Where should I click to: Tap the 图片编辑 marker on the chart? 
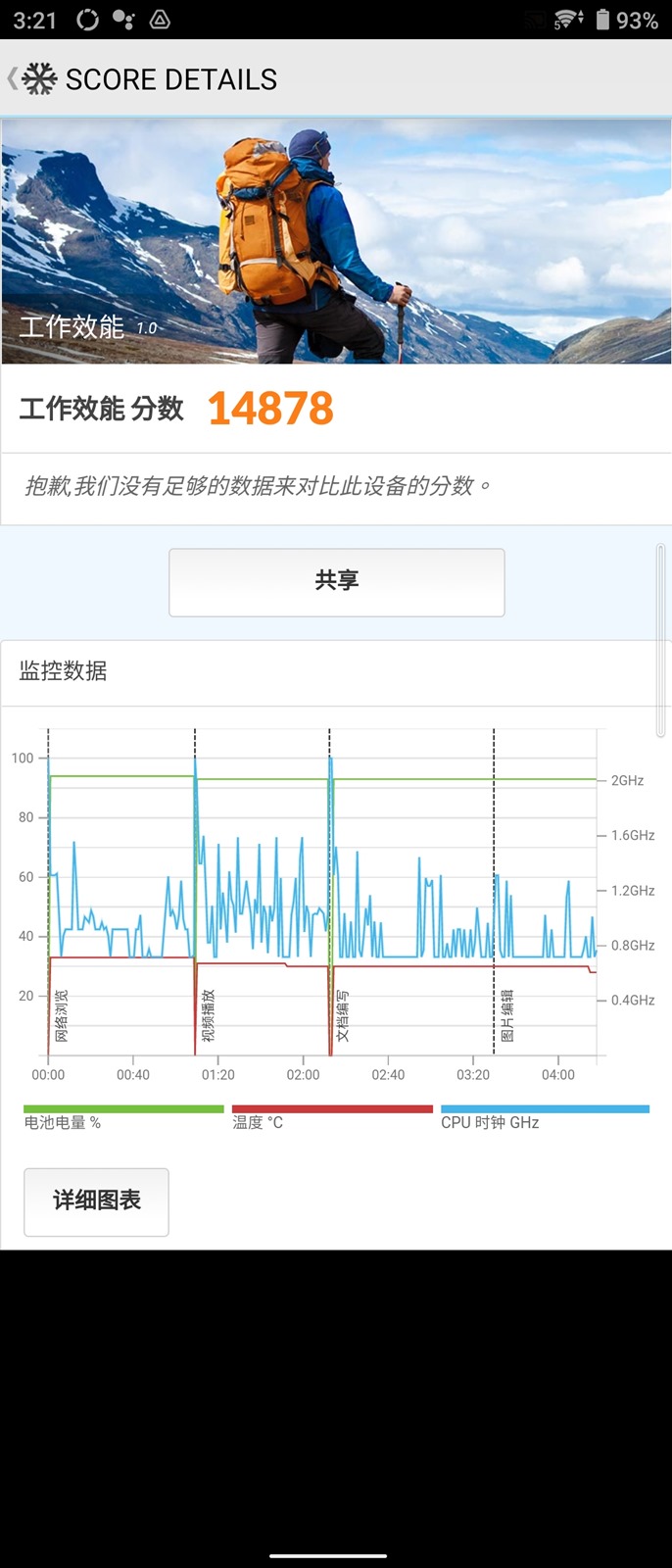tap(506, 1016)
